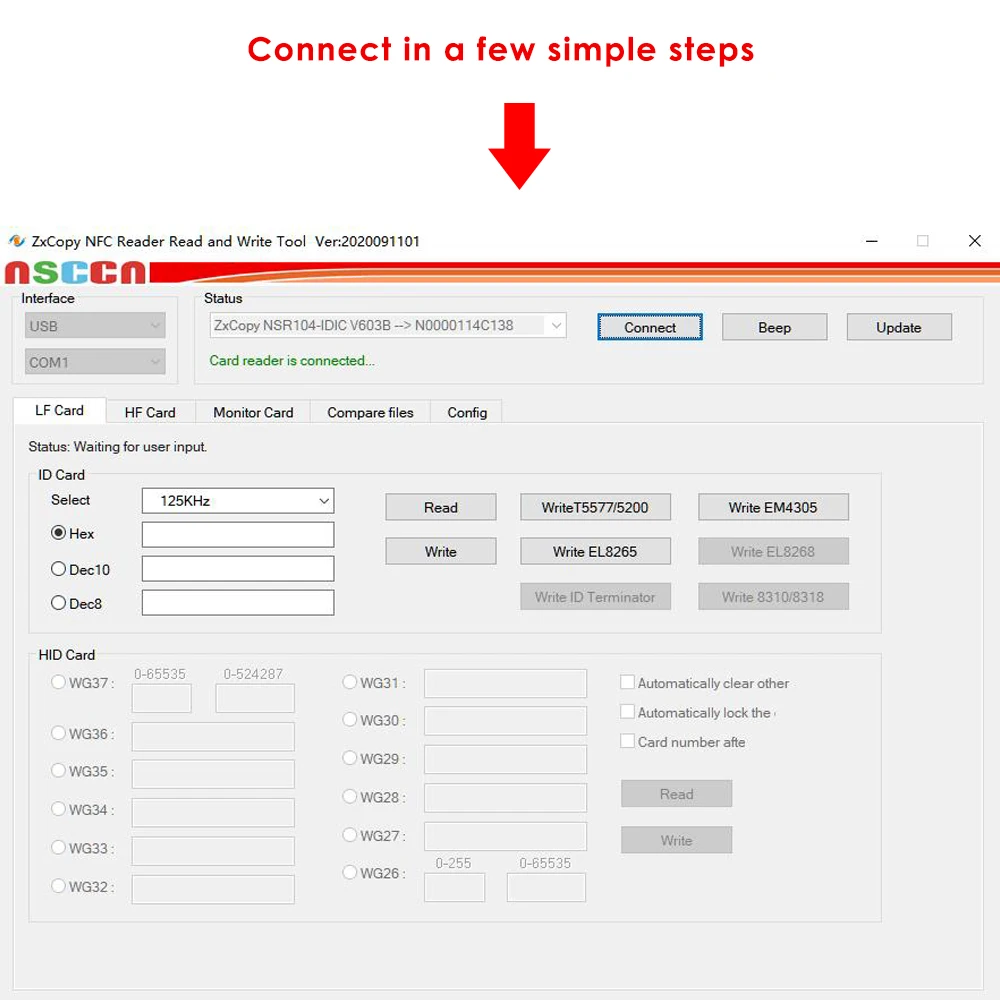Click the WriteT5577/5200 button
1000x1000 pixels.
click(x=595, y=507)
